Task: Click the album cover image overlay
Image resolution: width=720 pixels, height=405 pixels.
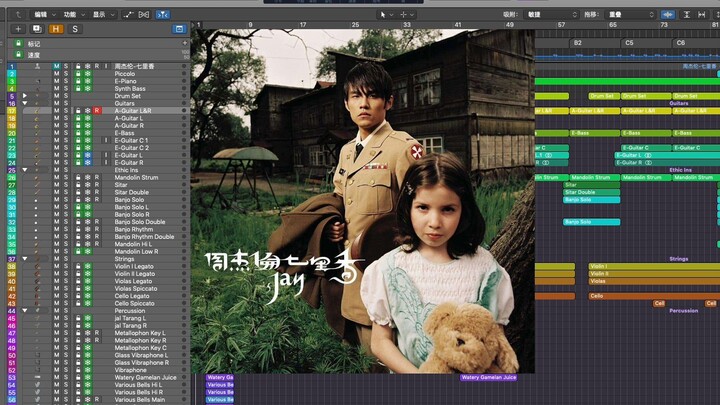Action: (x=363, y=201)
